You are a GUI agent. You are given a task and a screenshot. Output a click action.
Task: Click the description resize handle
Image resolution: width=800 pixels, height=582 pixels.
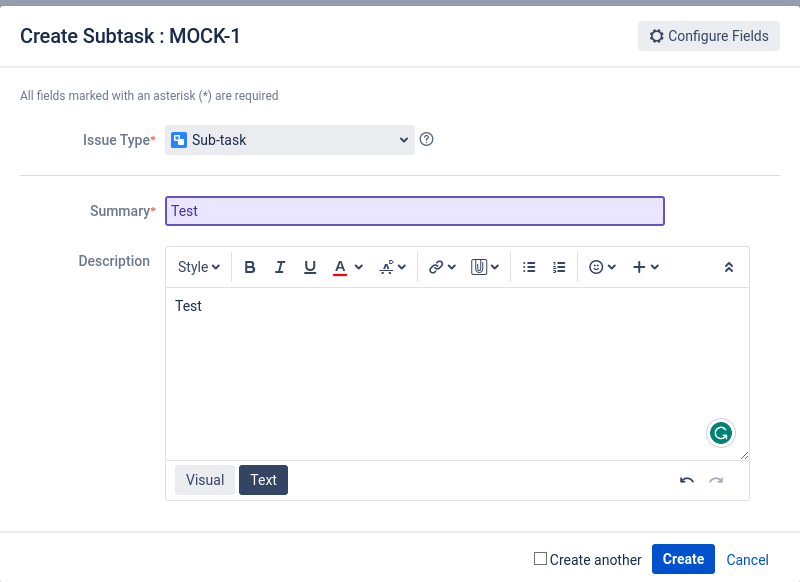(744, 456)
